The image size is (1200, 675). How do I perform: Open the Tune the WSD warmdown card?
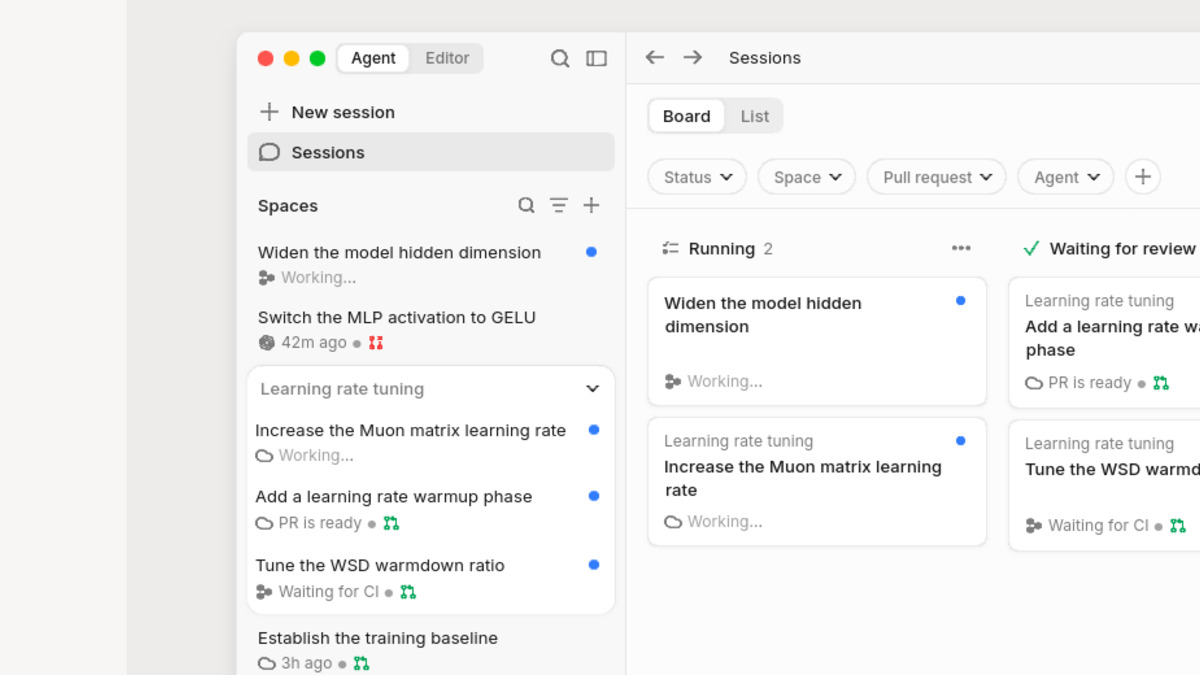tap(1104, 486)
